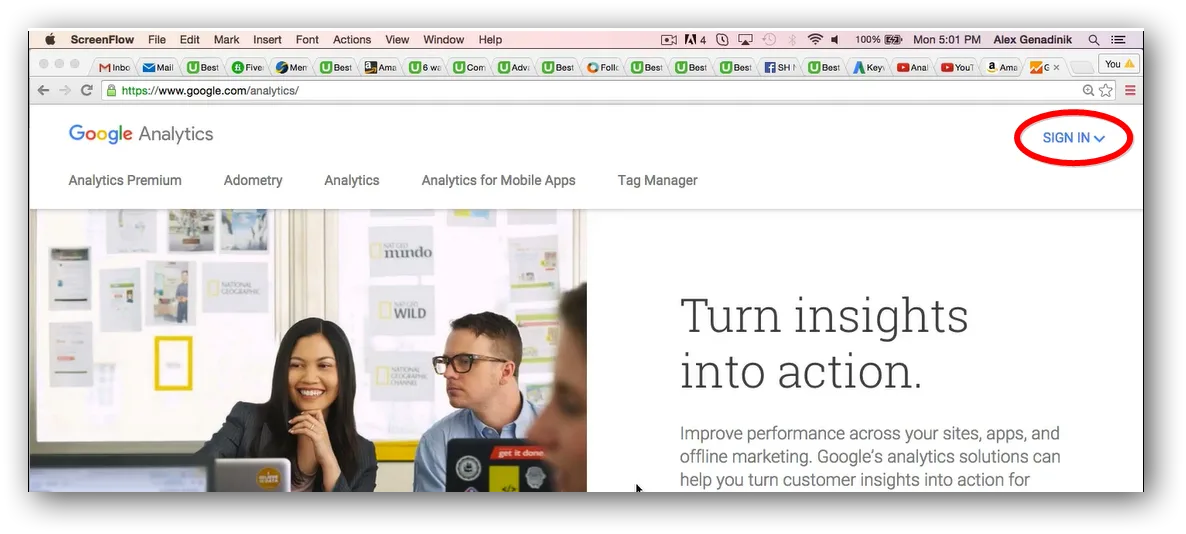Click the Wi-Fi status icon
Screen dimensions: 1186x534
[x=815, y=39]
